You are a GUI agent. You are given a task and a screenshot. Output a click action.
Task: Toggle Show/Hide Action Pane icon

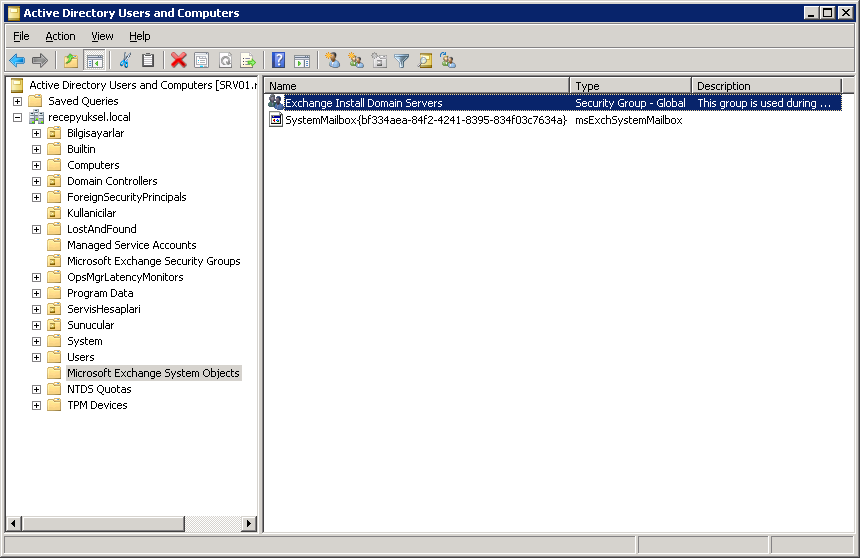[302, 60]
